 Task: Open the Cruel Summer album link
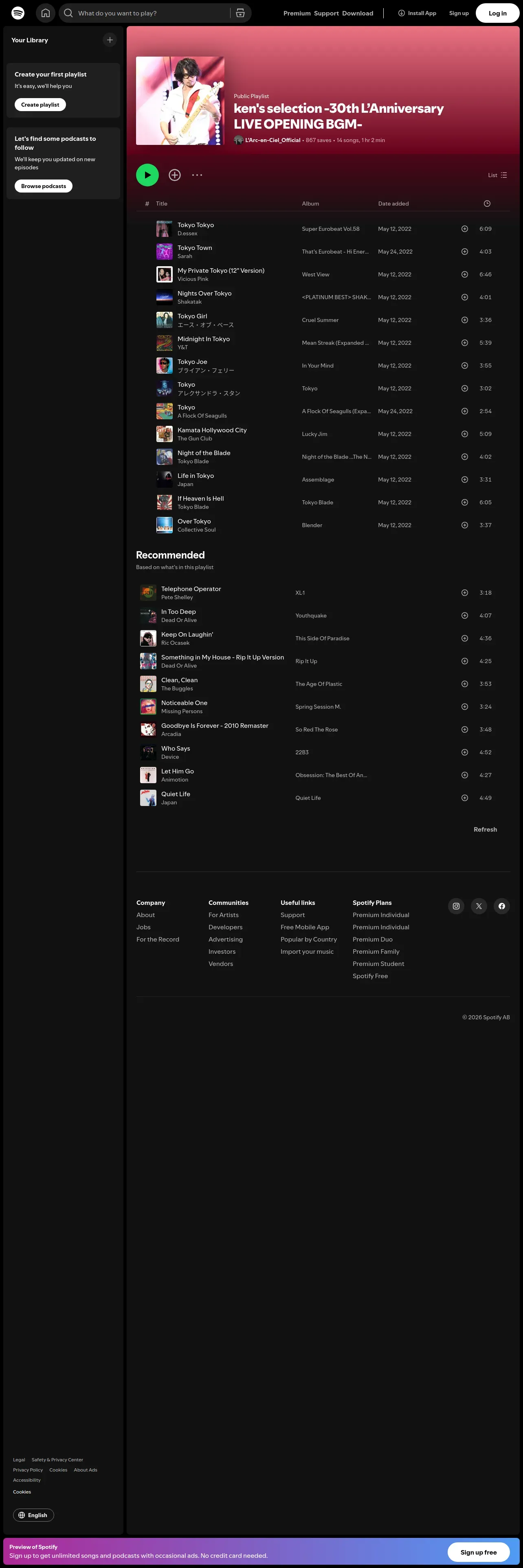pos(320,320)
